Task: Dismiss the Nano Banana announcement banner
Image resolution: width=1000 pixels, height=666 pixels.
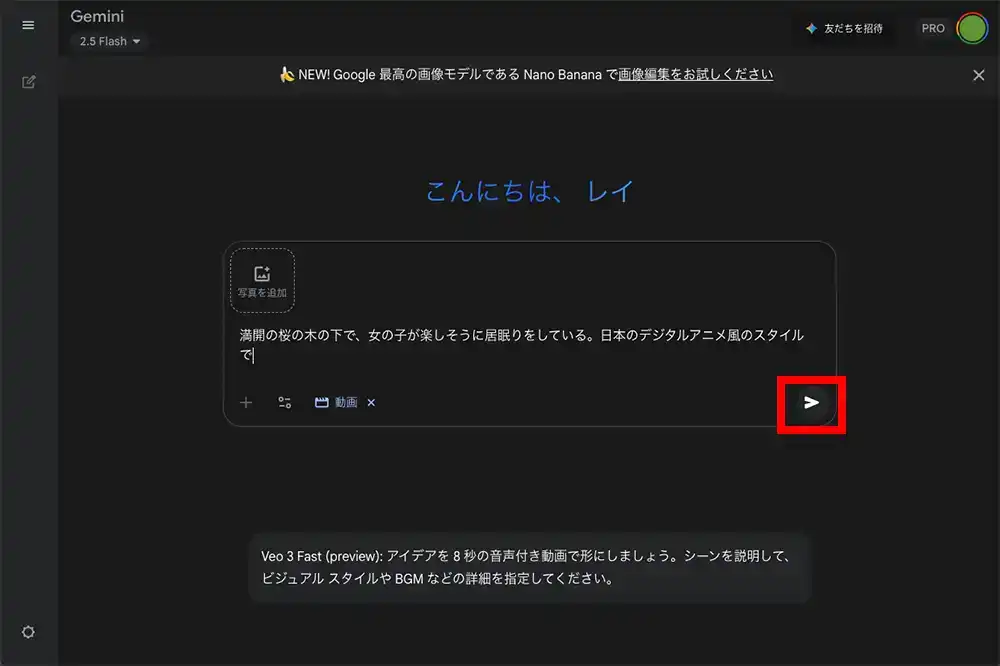Action: [978, 75]
